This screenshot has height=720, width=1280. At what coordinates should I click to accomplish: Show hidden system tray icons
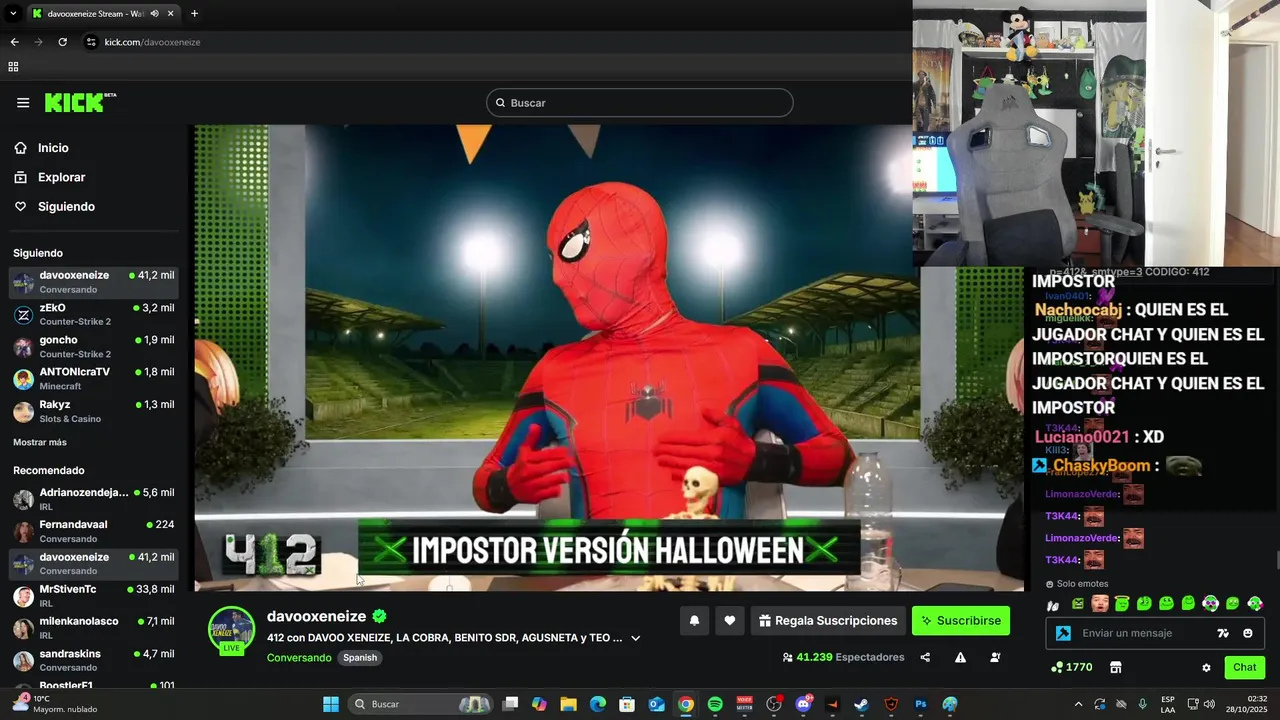coord(1078,704)
